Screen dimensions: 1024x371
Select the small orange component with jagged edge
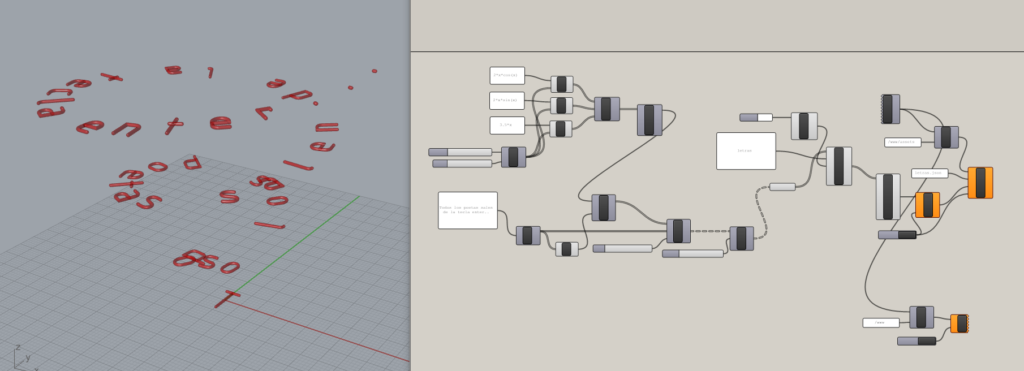(x=959, y=323)
